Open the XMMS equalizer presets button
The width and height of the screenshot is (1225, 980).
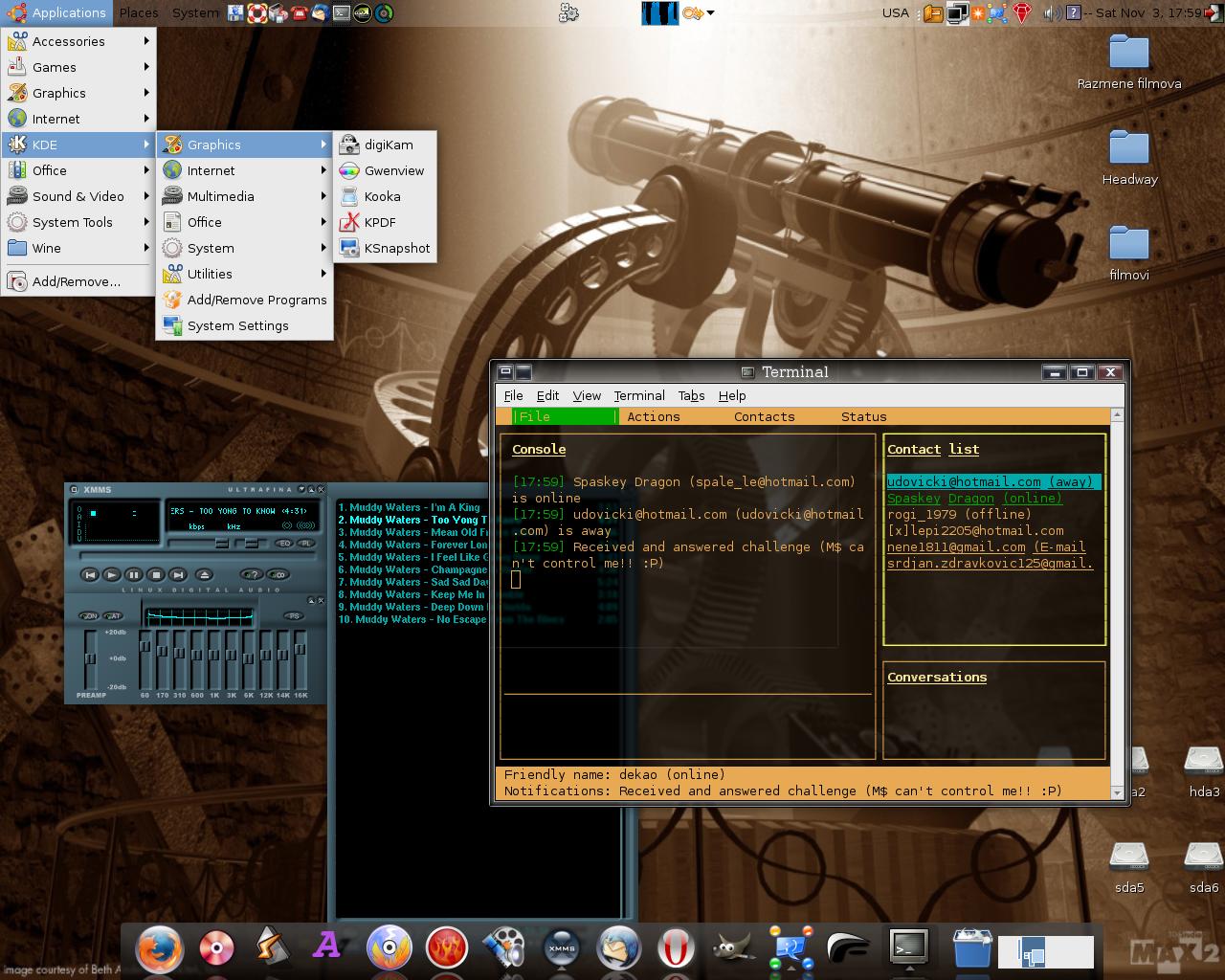294,615
